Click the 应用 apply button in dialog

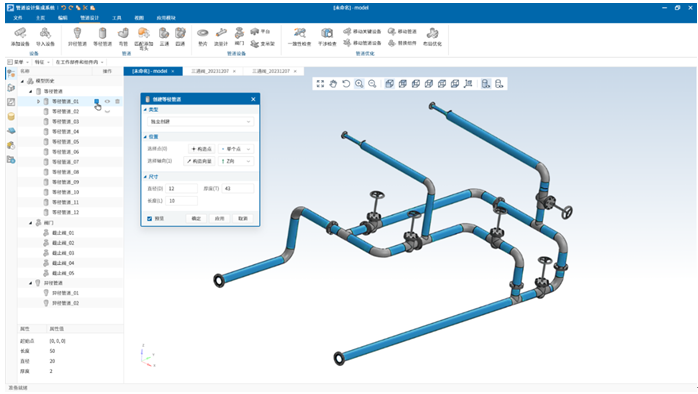click(x=219, y=219)
